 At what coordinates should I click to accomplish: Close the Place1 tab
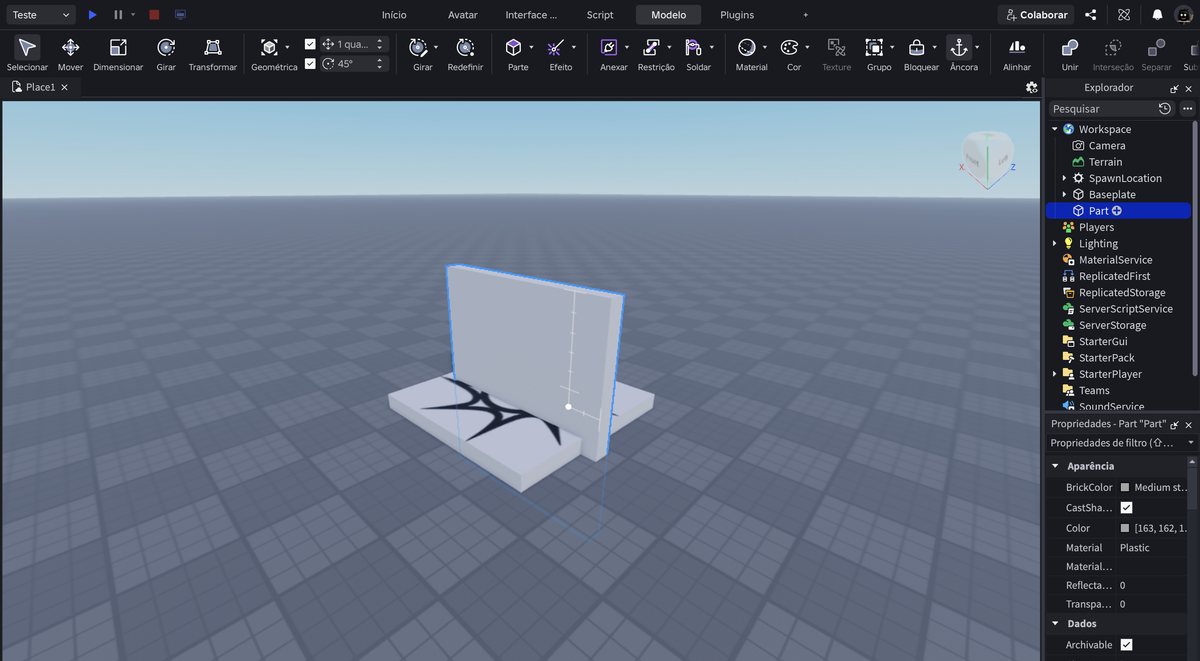65,87
